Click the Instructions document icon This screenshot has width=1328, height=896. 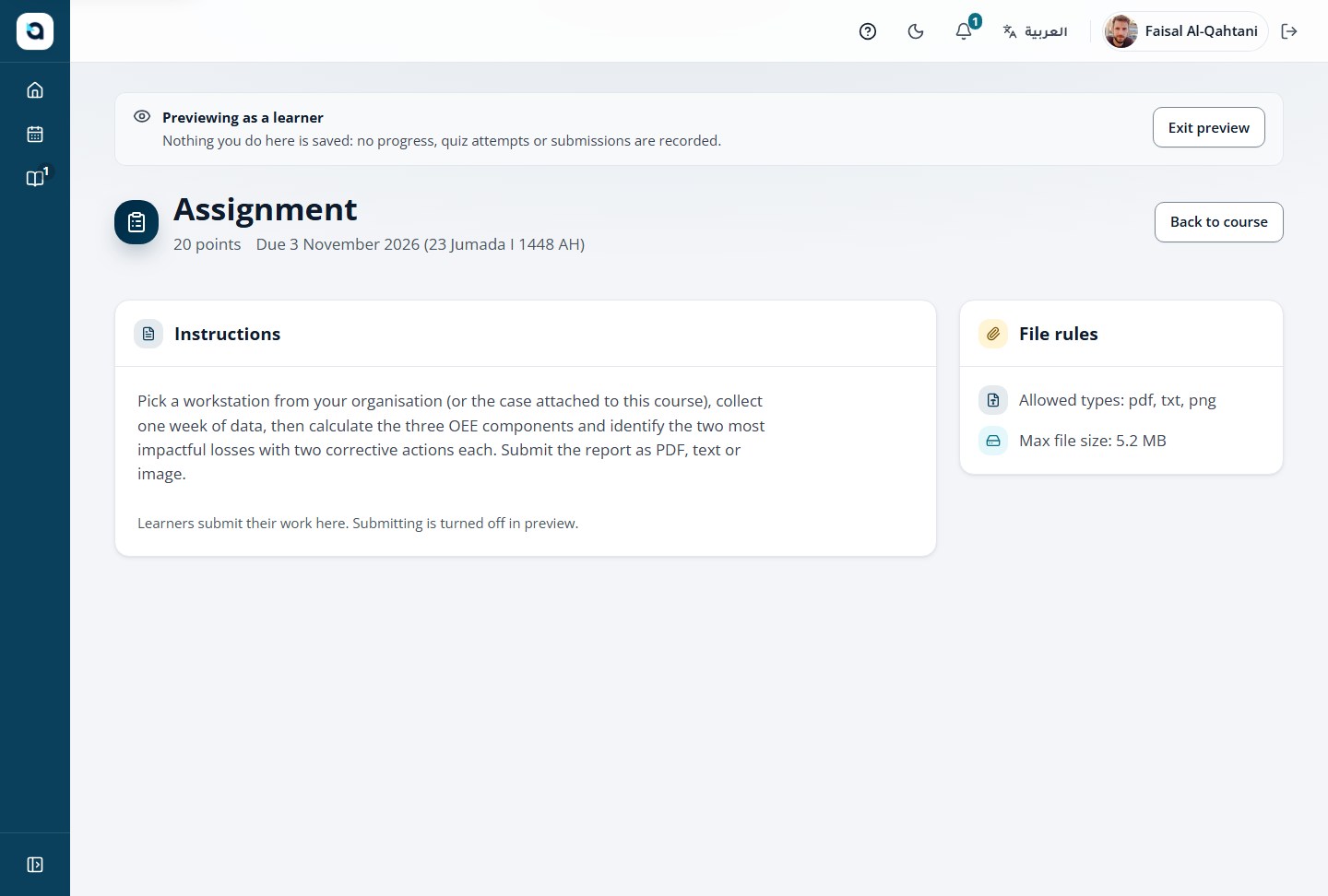pos(148,334)
